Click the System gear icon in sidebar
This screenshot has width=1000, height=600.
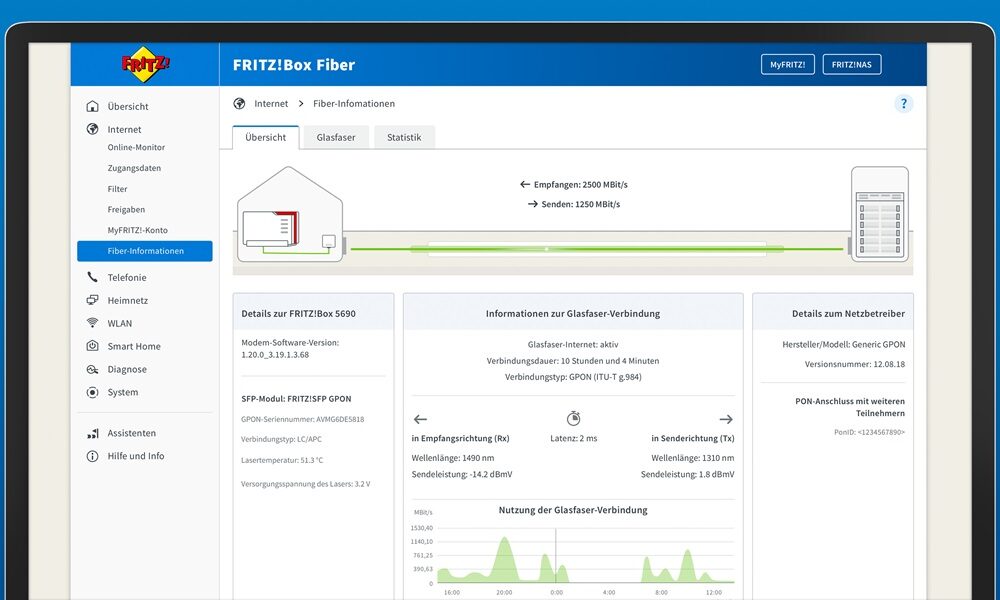[x=93, y=393]
